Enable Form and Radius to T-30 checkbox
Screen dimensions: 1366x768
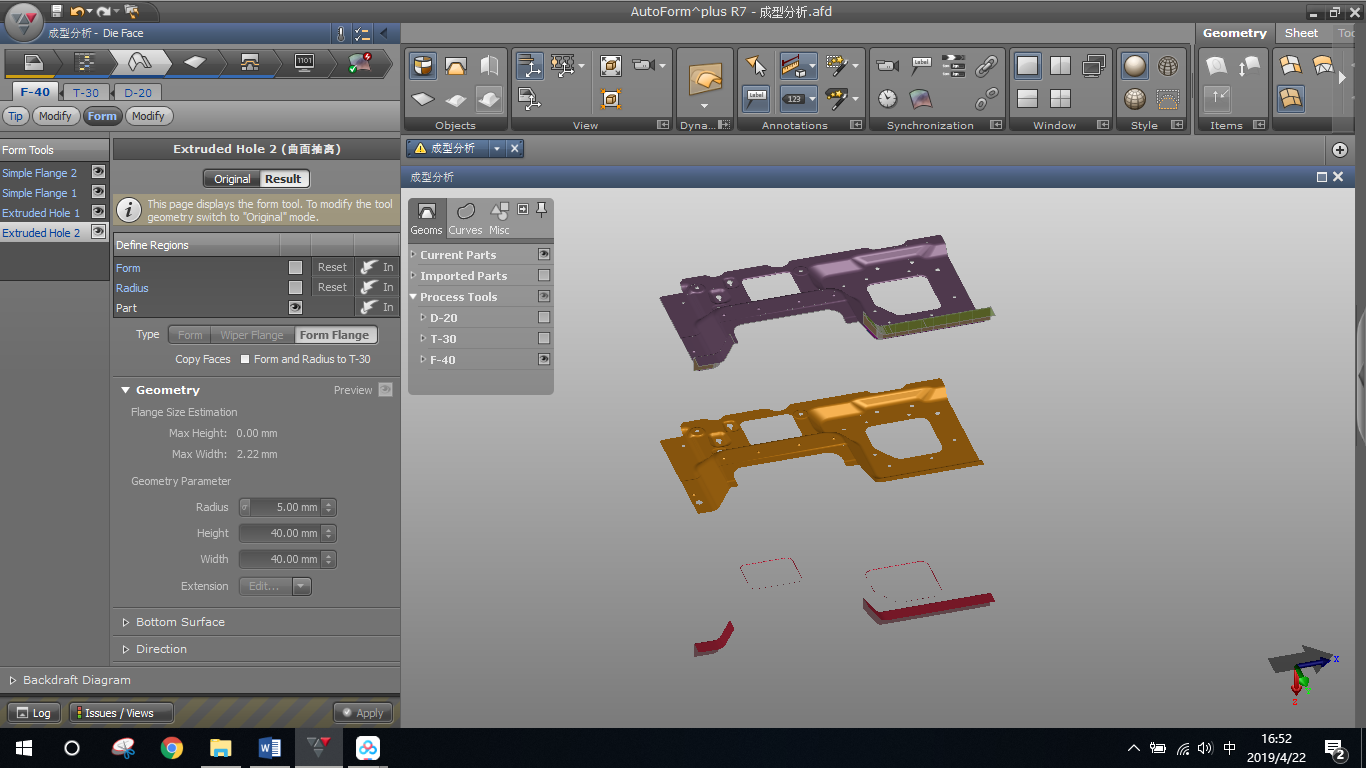point(245,360)
